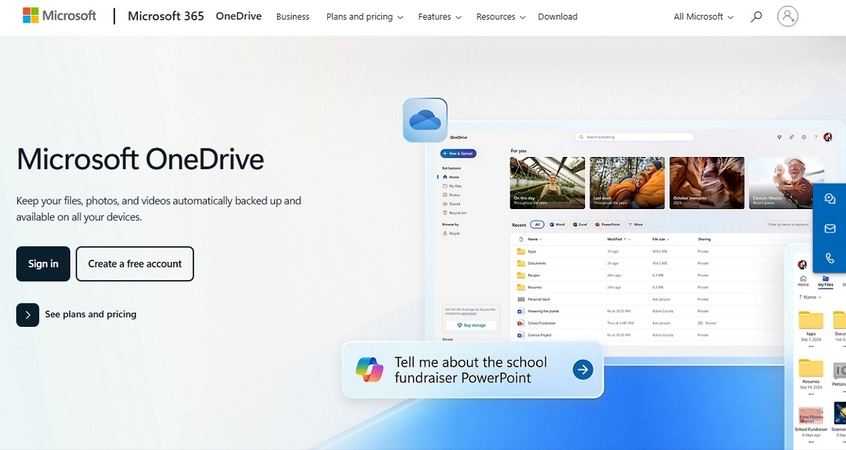Open the On this day photo card

tap(547, 183)
